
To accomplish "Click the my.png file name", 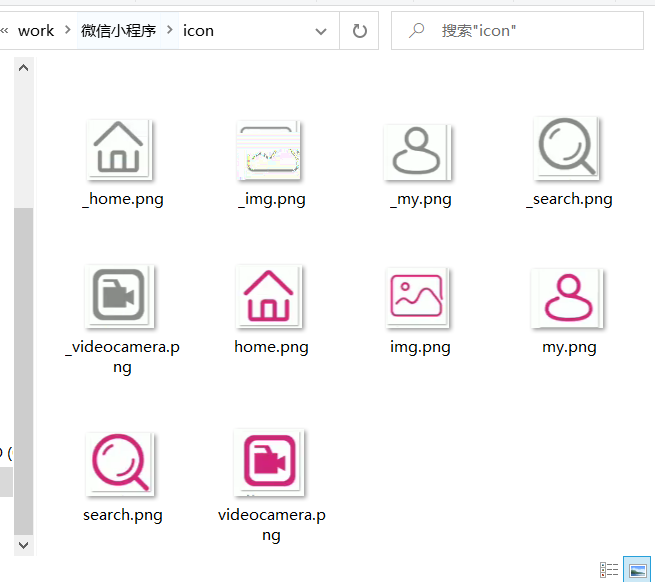I will point(569,347).
